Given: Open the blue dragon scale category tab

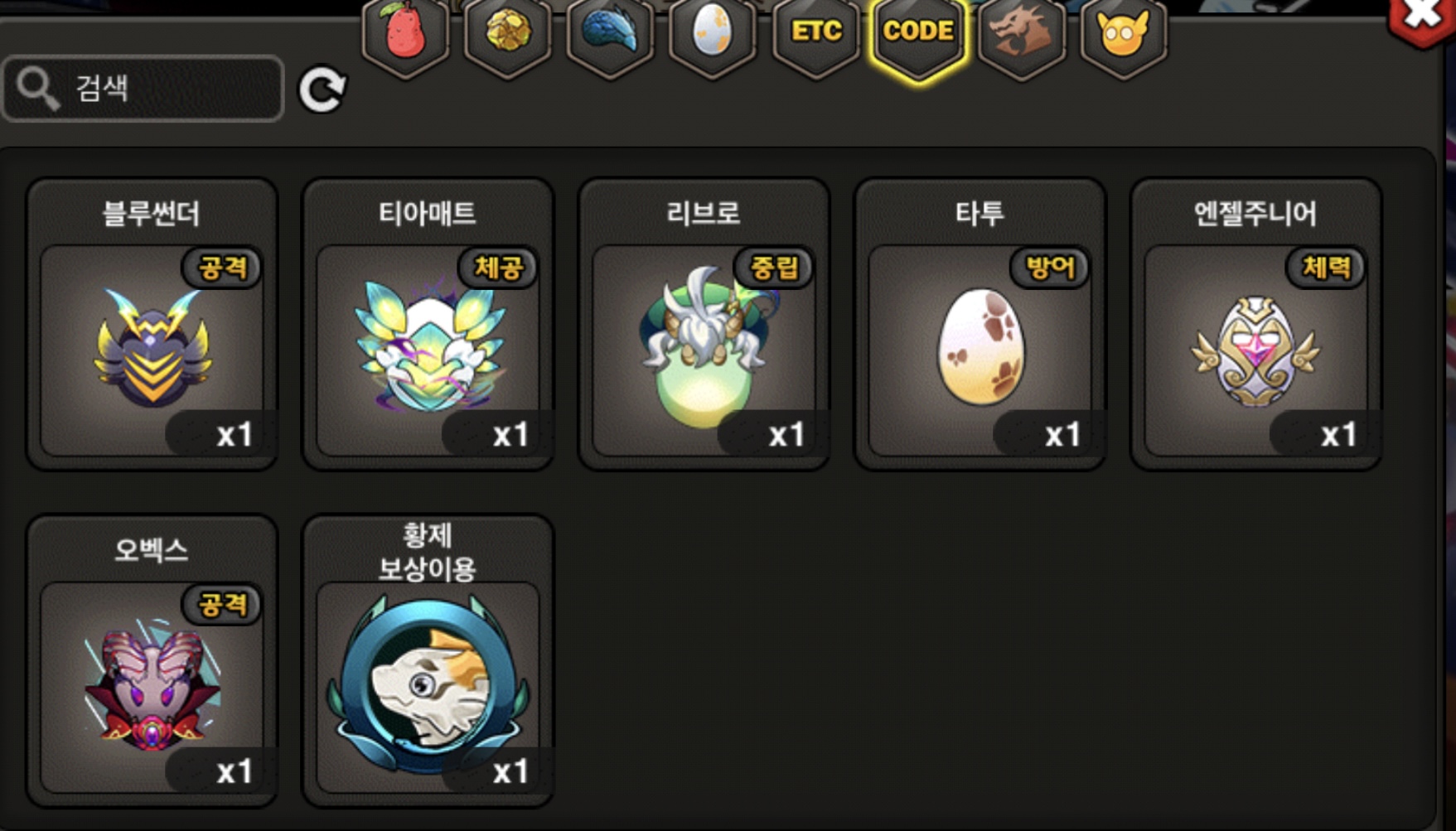Looking at the screenshot, I should coord(611,35).
